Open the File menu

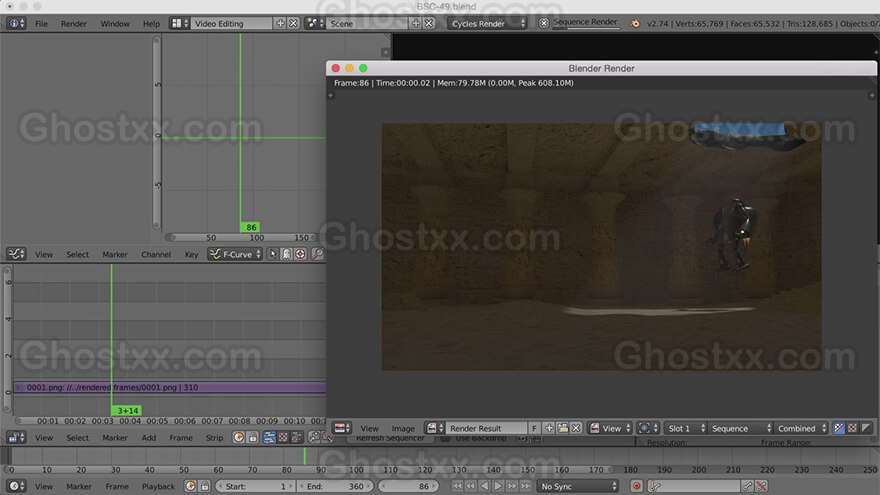point(42,24)
